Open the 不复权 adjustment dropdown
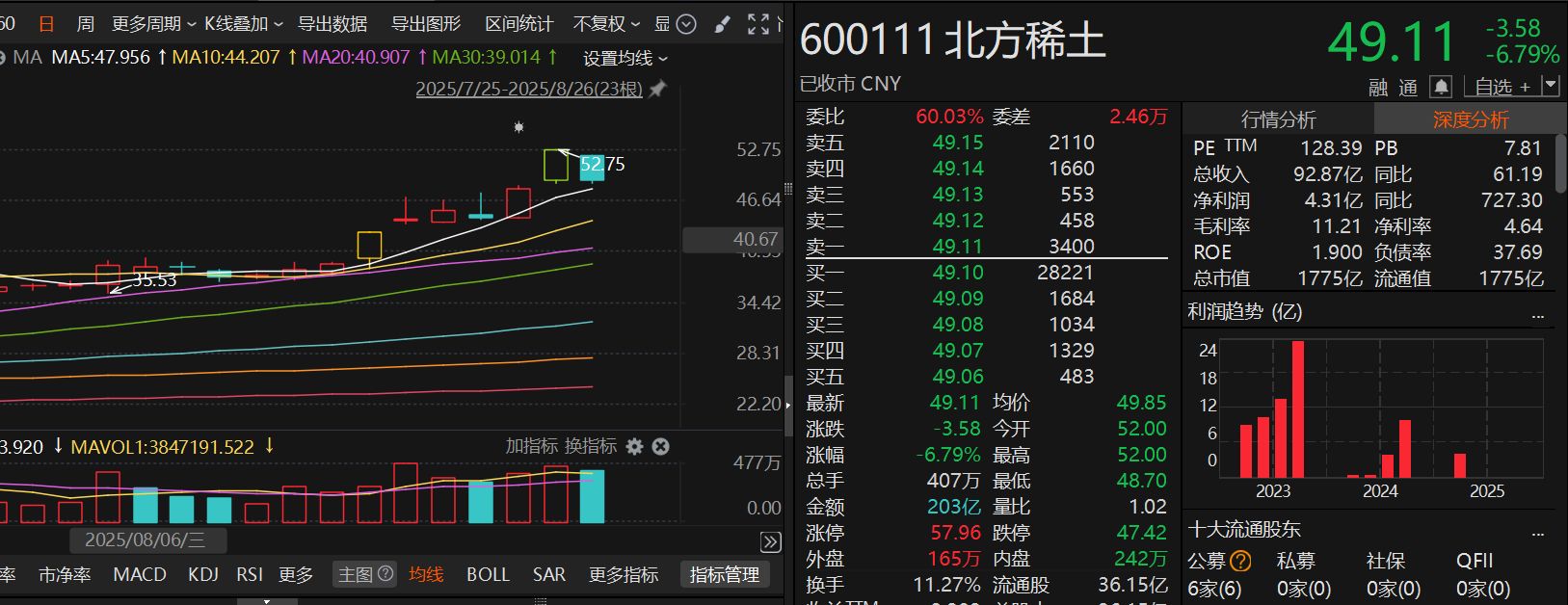This screenshot has height=605, width=1568. [606, 24]
